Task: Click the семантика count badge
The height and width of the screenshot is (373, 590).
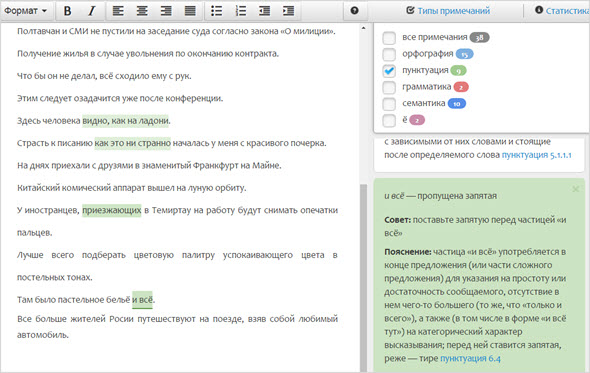Action: [457, 104]
